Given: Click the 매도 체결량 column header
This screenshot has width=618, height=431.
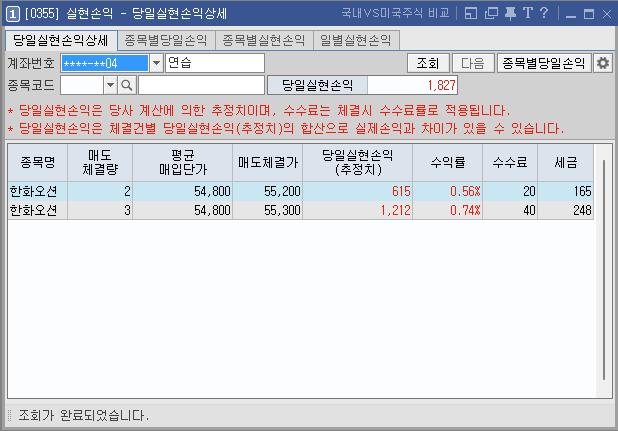Looking at the screenshot, I should [x=100, y=162].
